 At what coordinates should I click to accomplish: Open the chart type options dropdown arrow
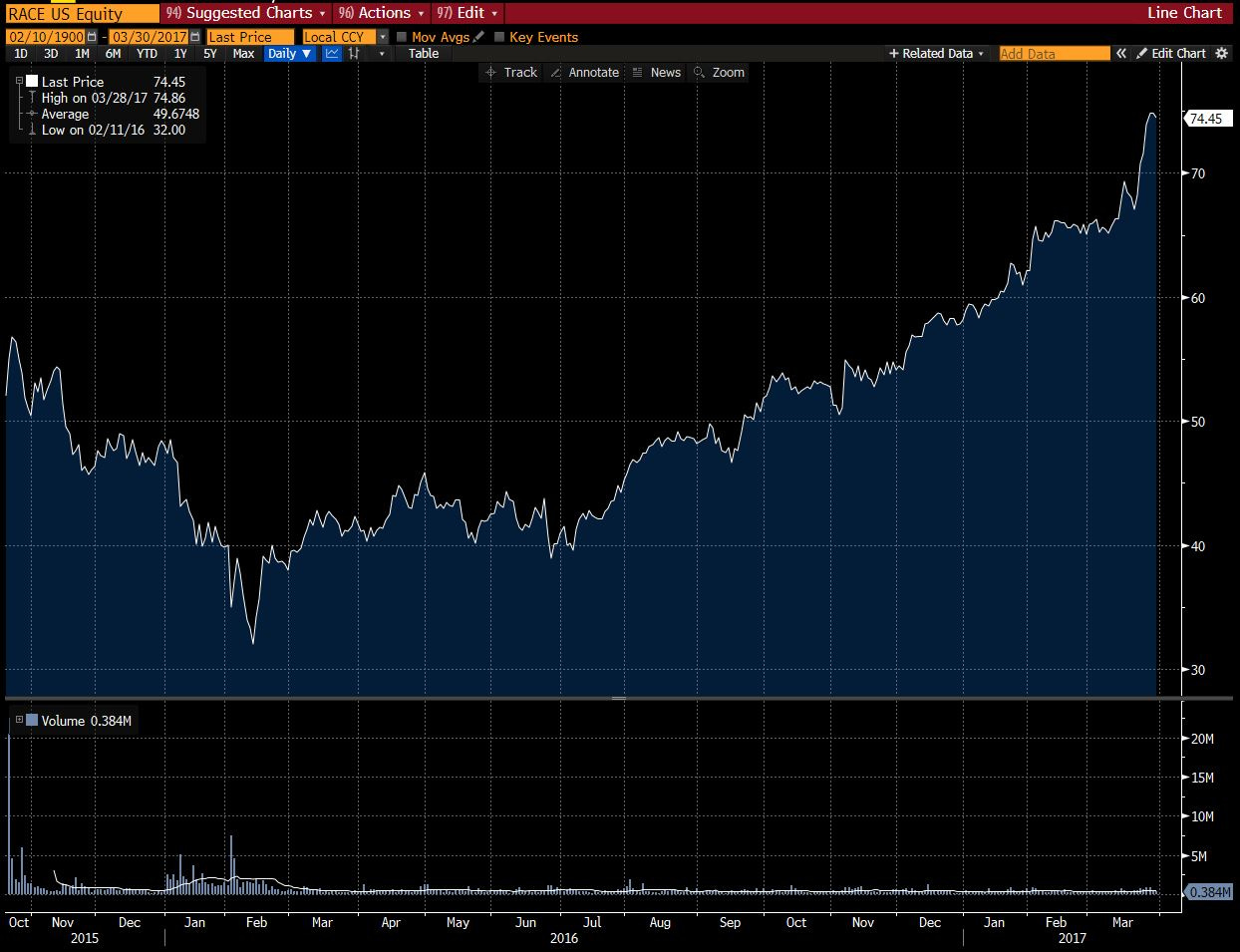[x=382, y=54]
